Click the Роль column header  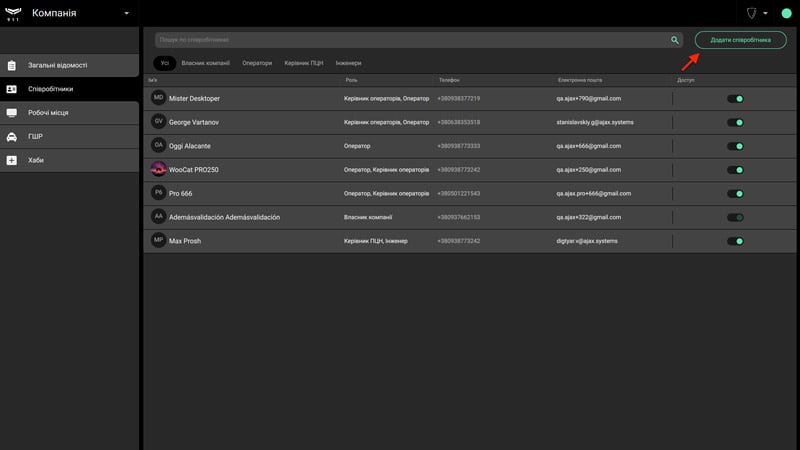[352, 80]
